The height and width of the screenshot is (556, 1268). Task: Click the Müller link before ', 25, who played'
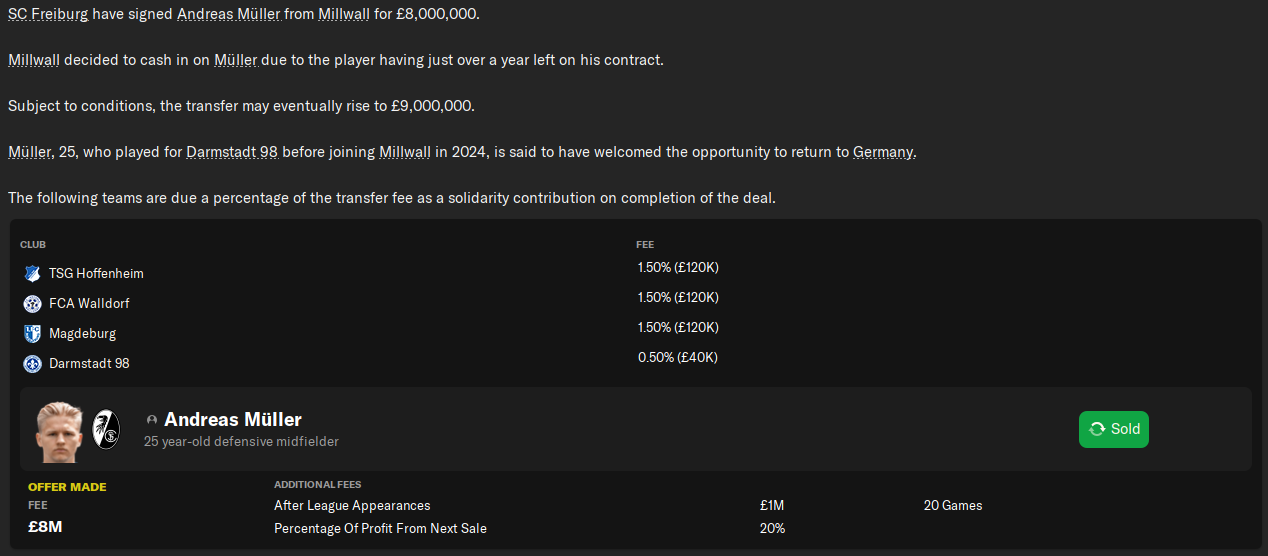pos(29,152)
